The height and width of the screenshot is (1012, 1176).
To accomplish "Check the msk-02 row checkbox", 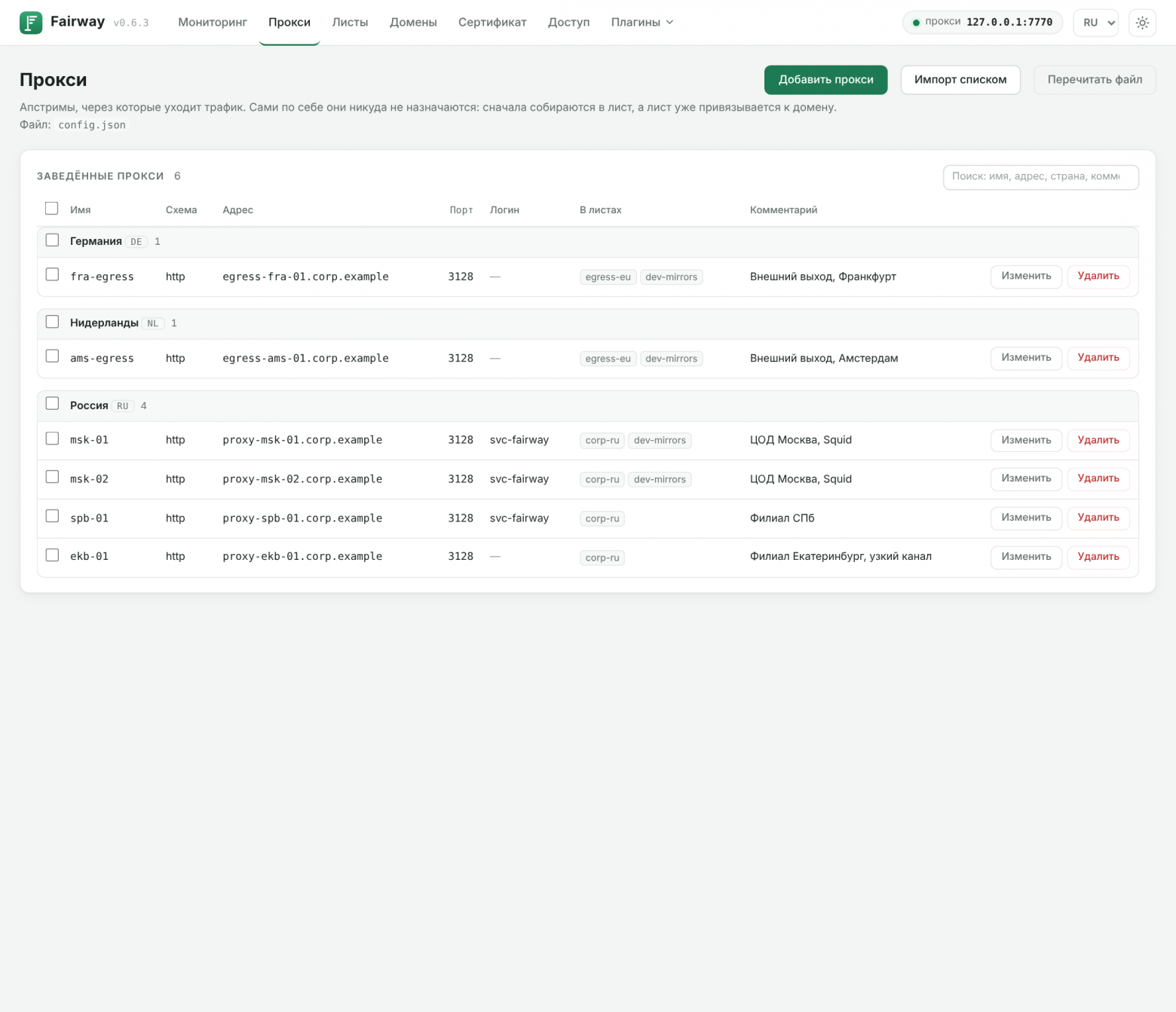I will (x=52, y=478).
